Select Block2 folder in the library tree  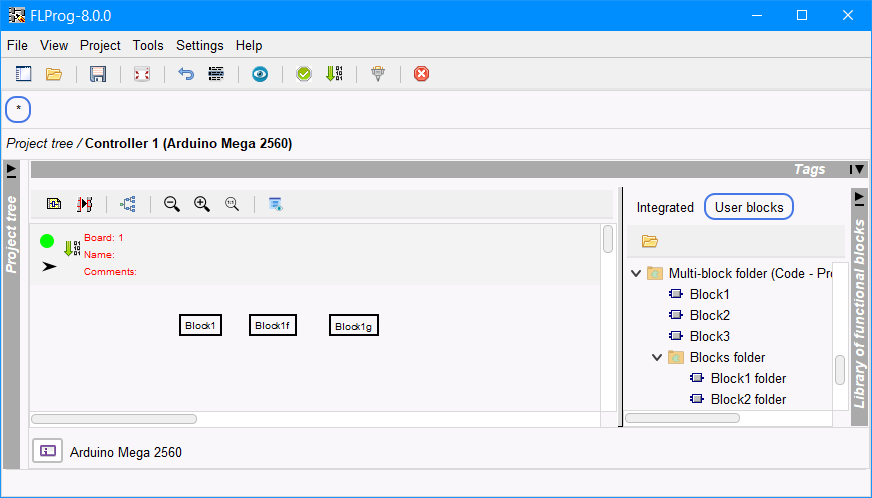click(x=747, y=399)
